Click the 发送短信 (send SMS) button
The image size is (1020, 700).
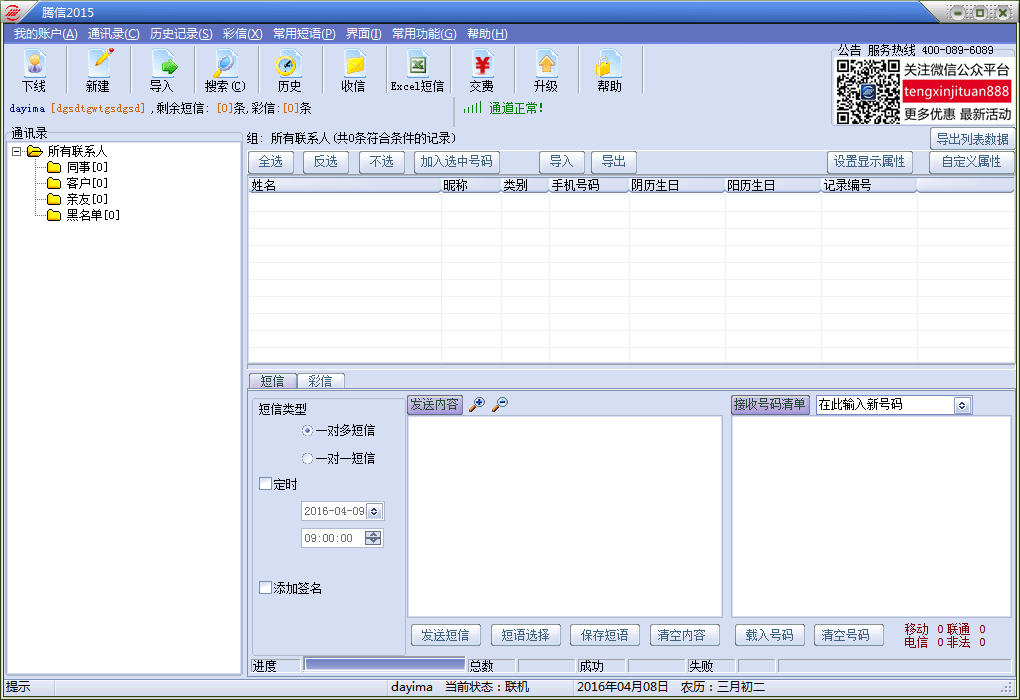point(445,635)
